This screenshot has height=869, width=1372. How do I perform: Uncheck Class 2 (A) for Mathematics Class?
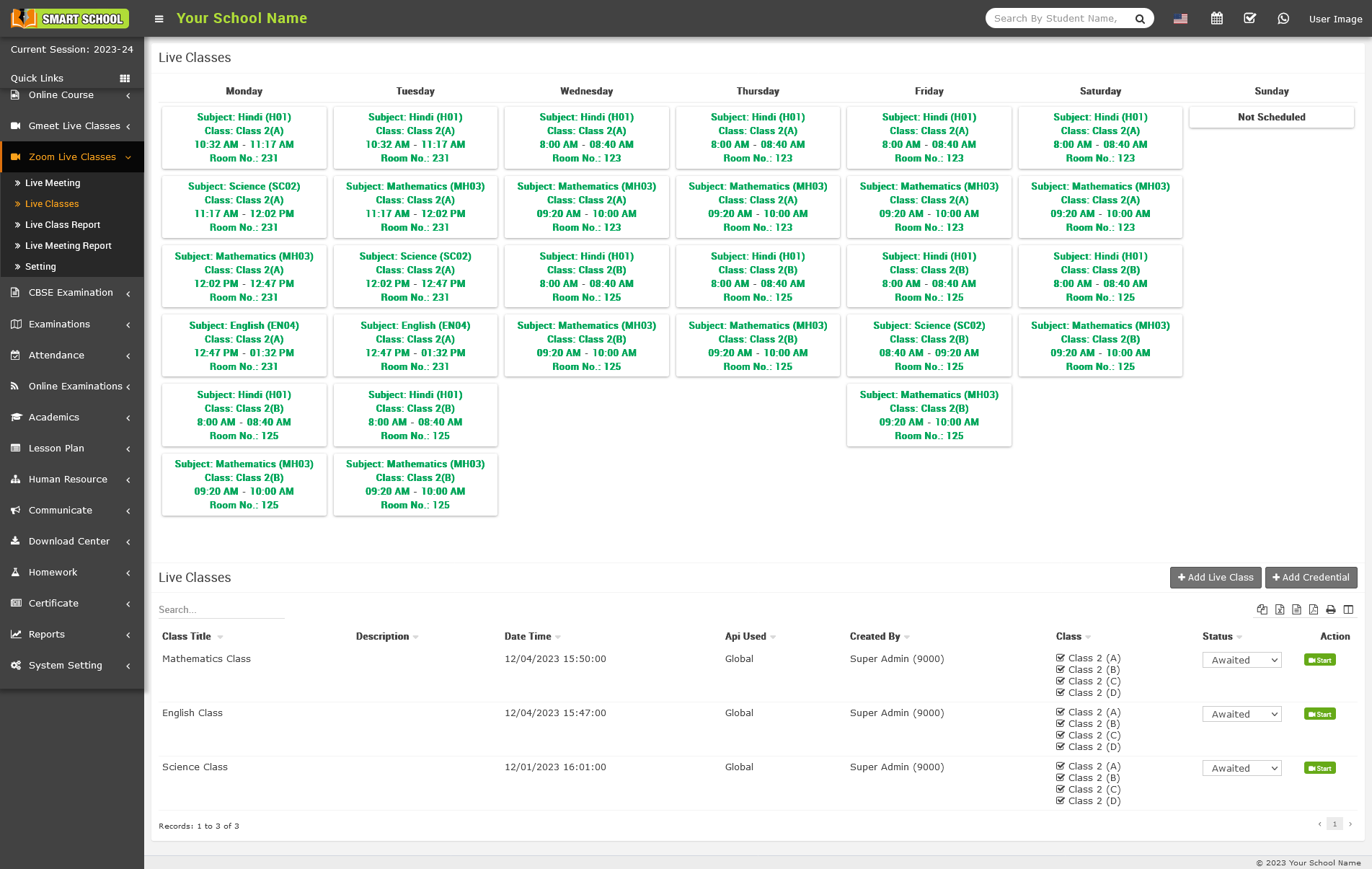pos(1061,658)
